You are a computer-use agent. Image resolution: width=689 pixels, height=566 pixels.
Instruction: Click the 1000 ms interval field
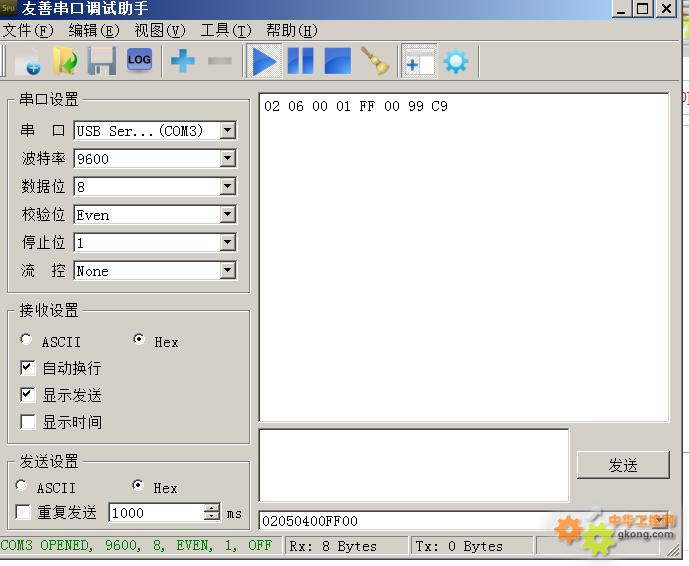coord(156,512)
